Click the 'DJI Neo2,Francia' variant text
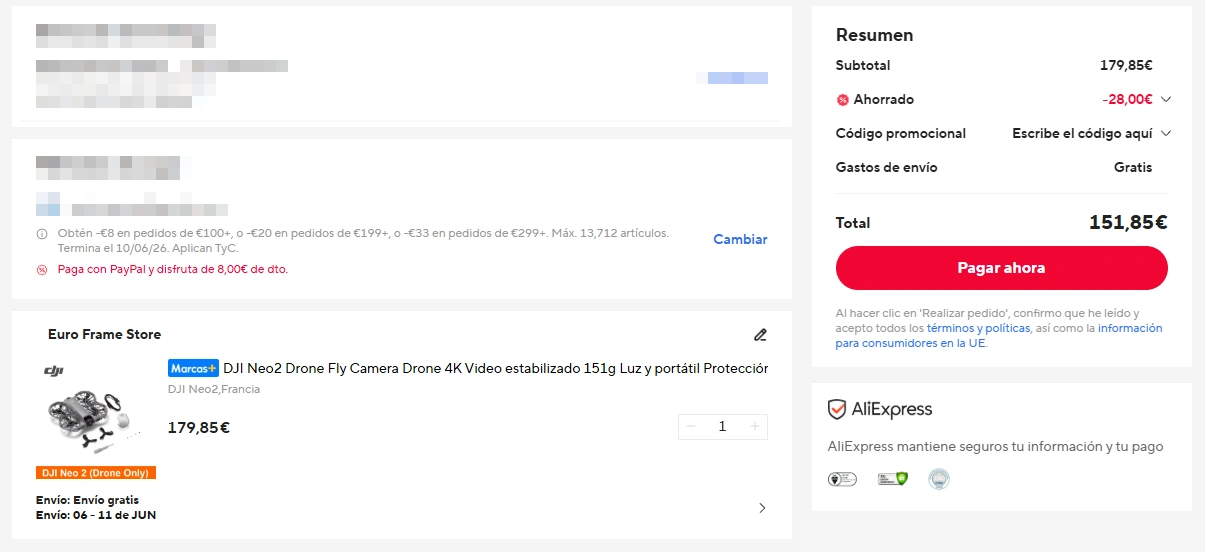The height and width of the screenshot is (552, 1205). pos(214,389)
